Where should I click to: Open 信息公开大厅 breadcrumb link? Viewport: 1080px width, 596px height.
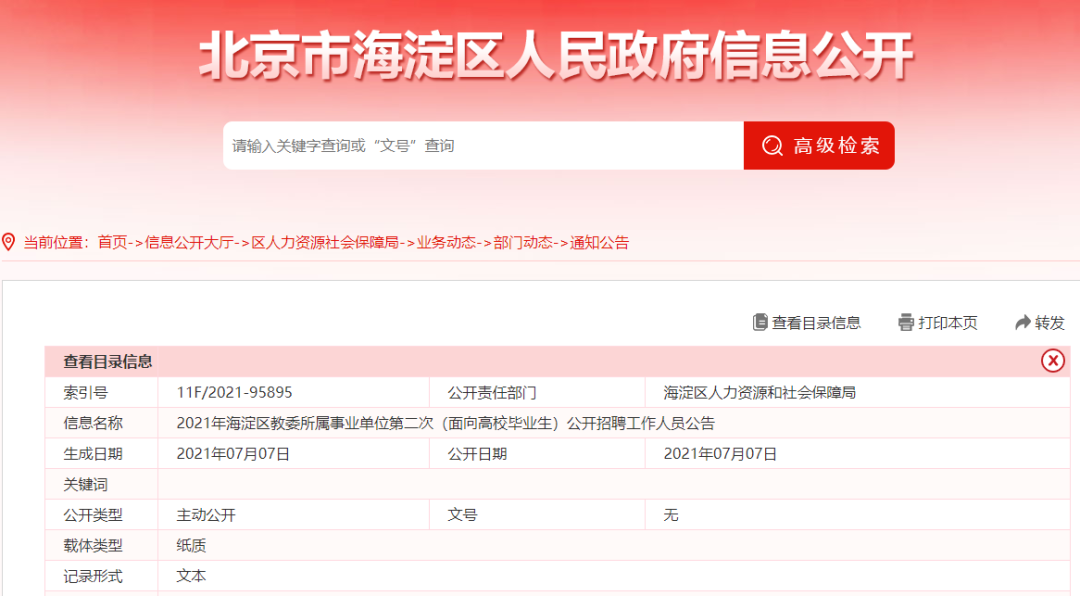point(189,243)
